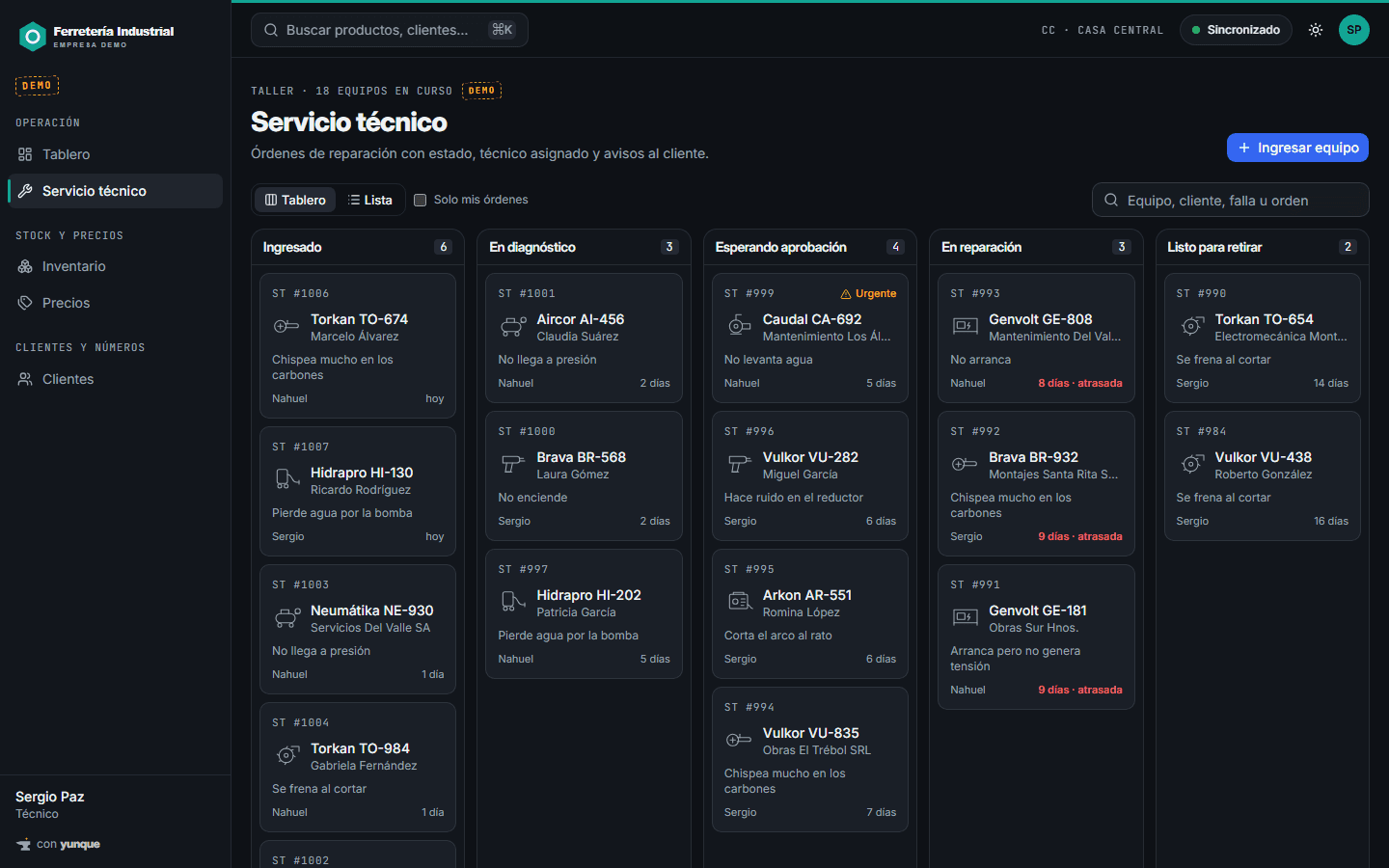1389x868 pixels.
Task: Click the 'CC · CASA CENTRAL' branch label
Action: pyautogui.click(x=1103, y=30)
